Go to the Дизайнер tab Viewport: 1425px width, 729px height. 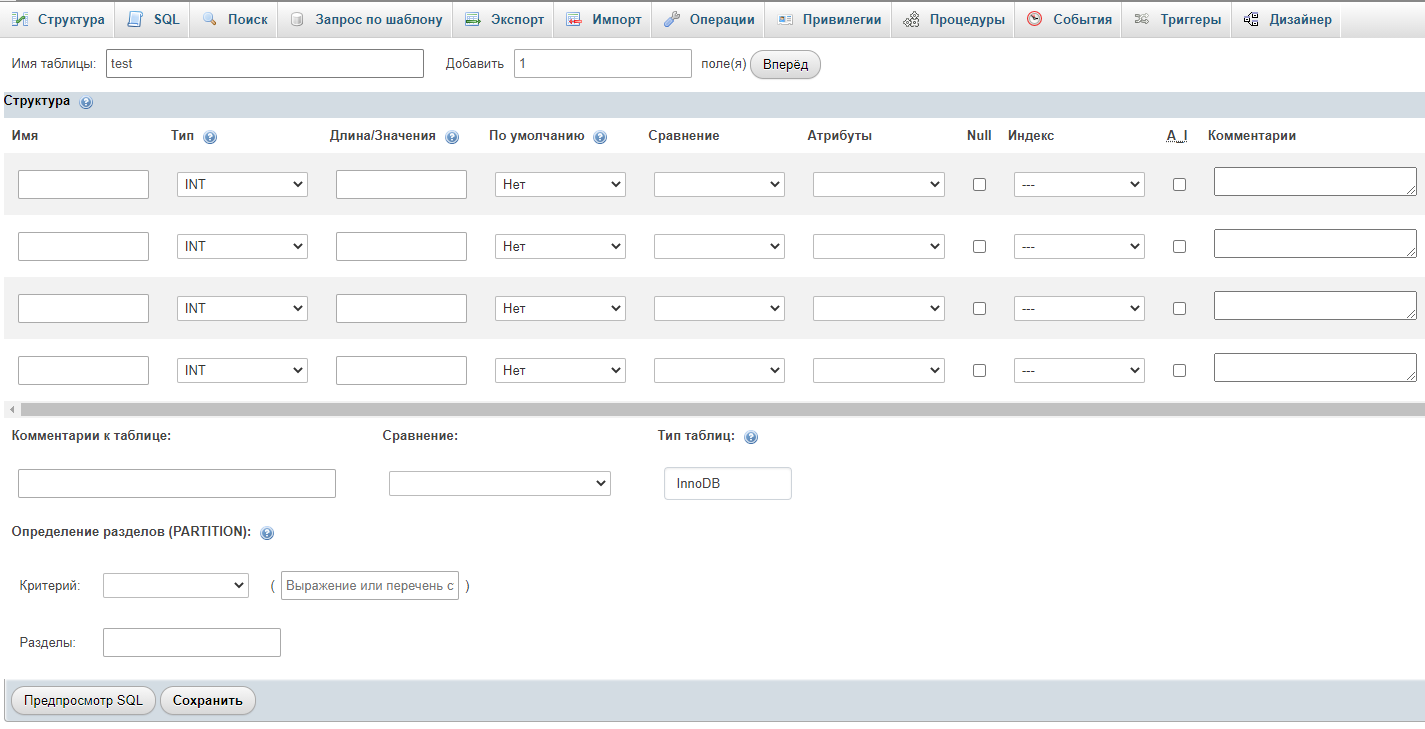coord(1288,20)
